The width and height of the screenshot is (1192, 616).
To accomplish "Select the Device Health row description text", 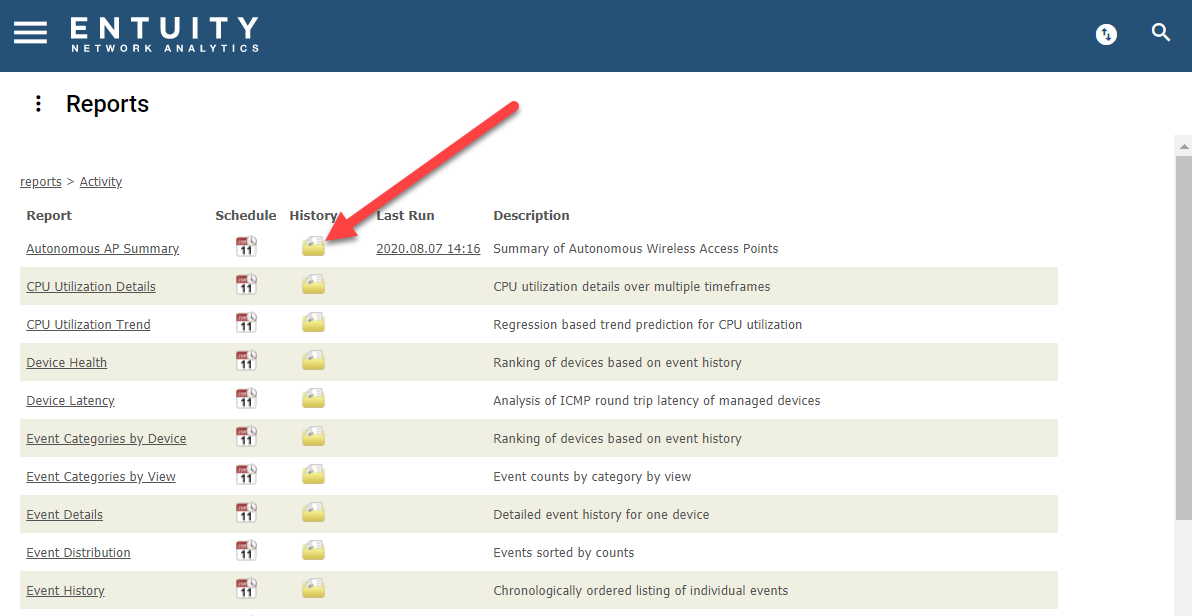I will (617, 363).
